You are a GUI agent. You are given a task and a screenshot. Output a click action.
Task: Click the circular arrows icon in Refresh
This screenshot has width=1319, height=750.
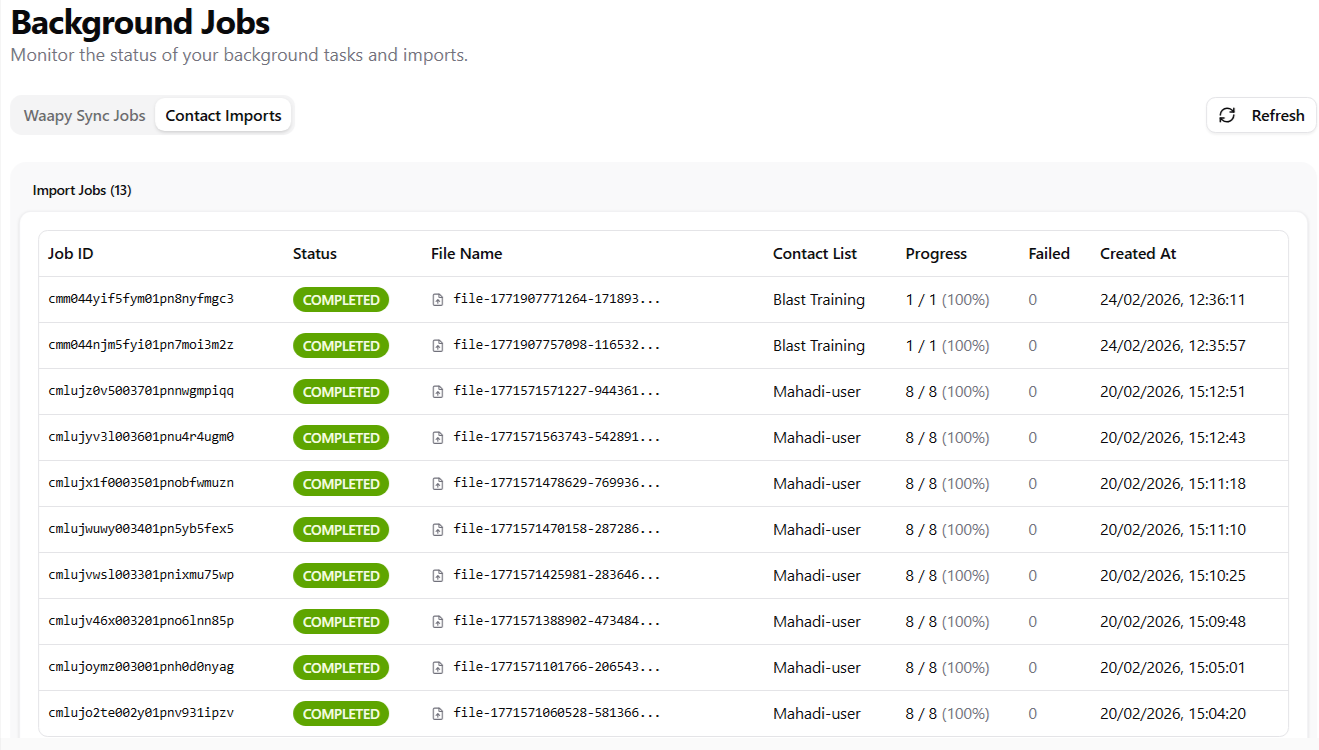tap(1227, 116)
